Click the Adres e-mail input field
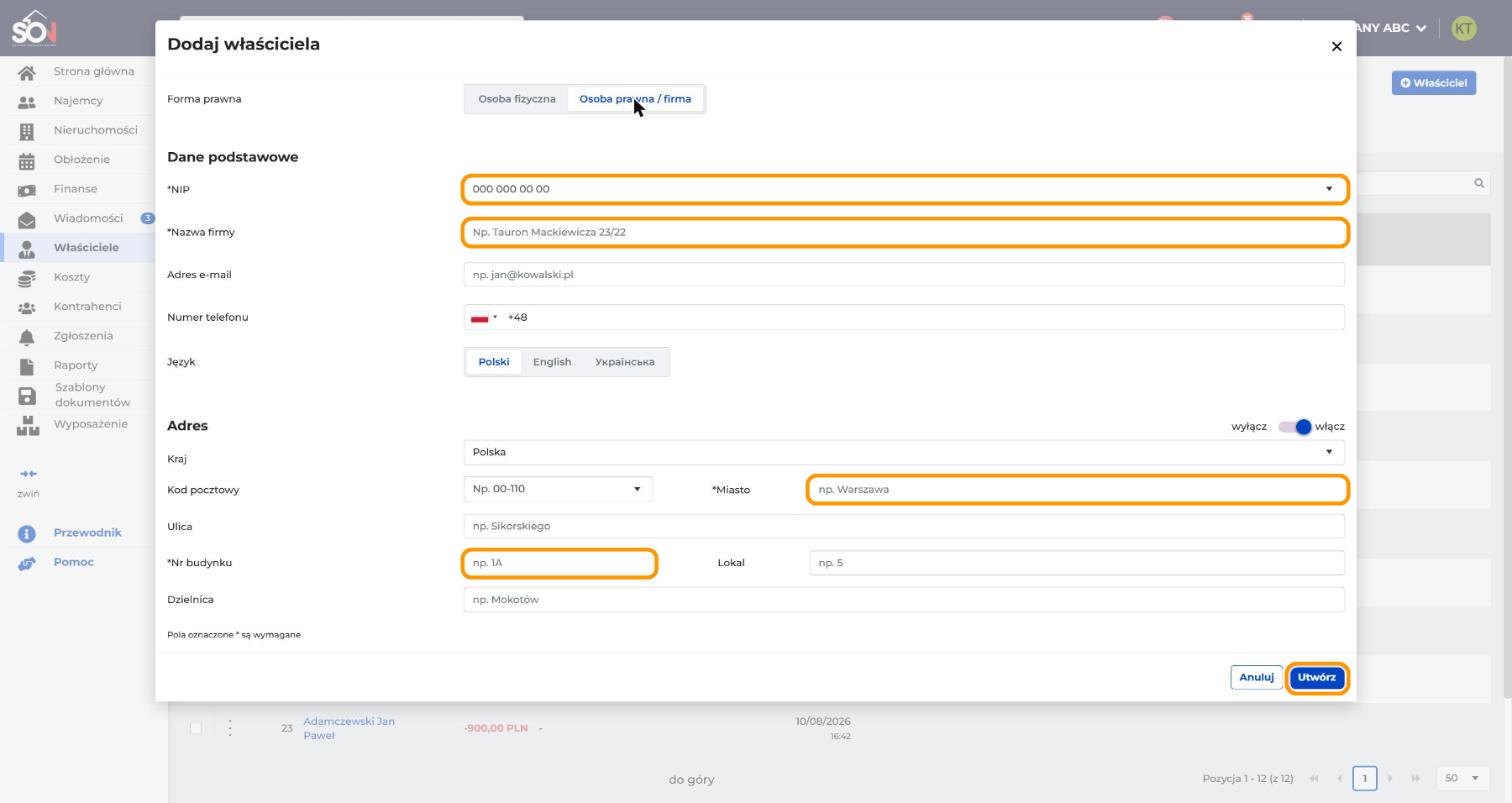 click(904, 275)
